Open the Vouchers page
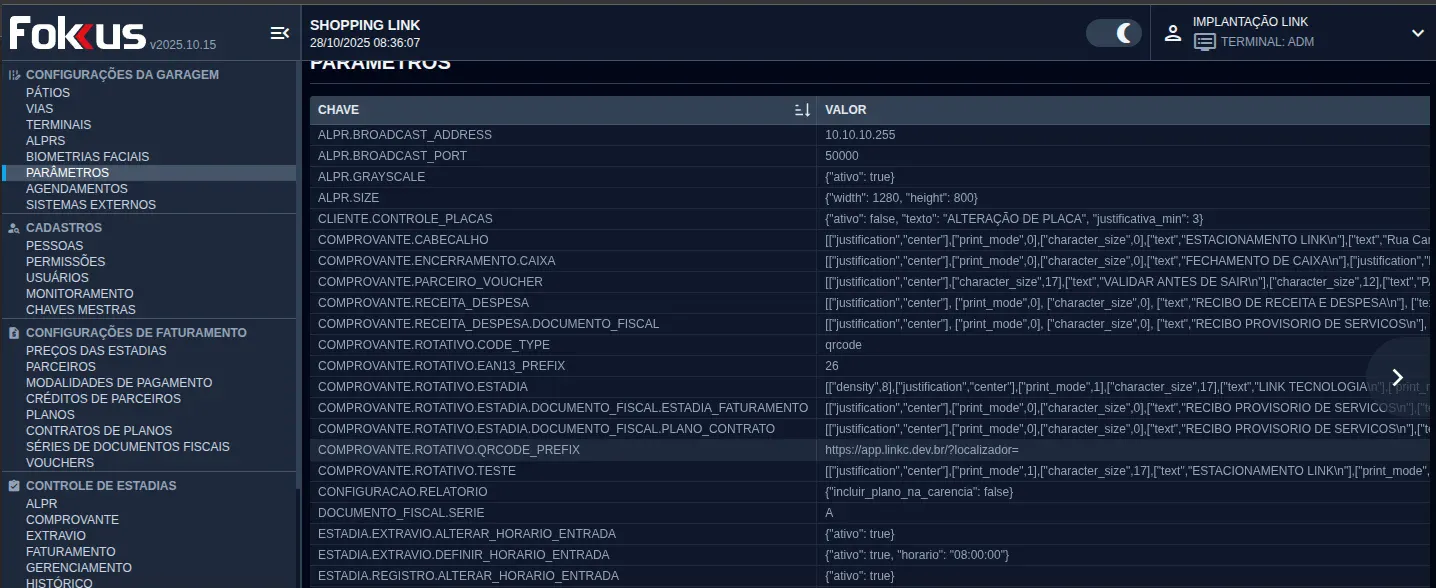This screenshot has height=588, width=1436. 60,463
